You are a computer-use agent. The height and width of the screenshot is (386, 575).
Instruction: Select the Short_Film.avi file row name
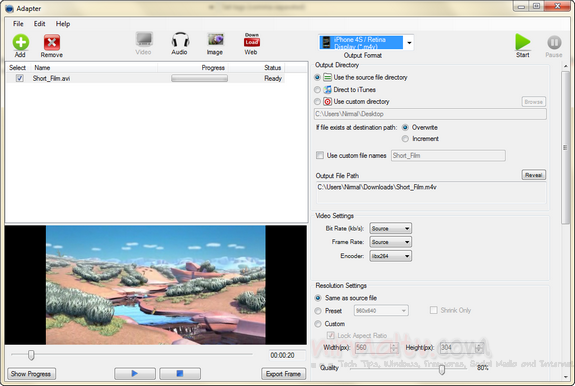pos(51,78)
